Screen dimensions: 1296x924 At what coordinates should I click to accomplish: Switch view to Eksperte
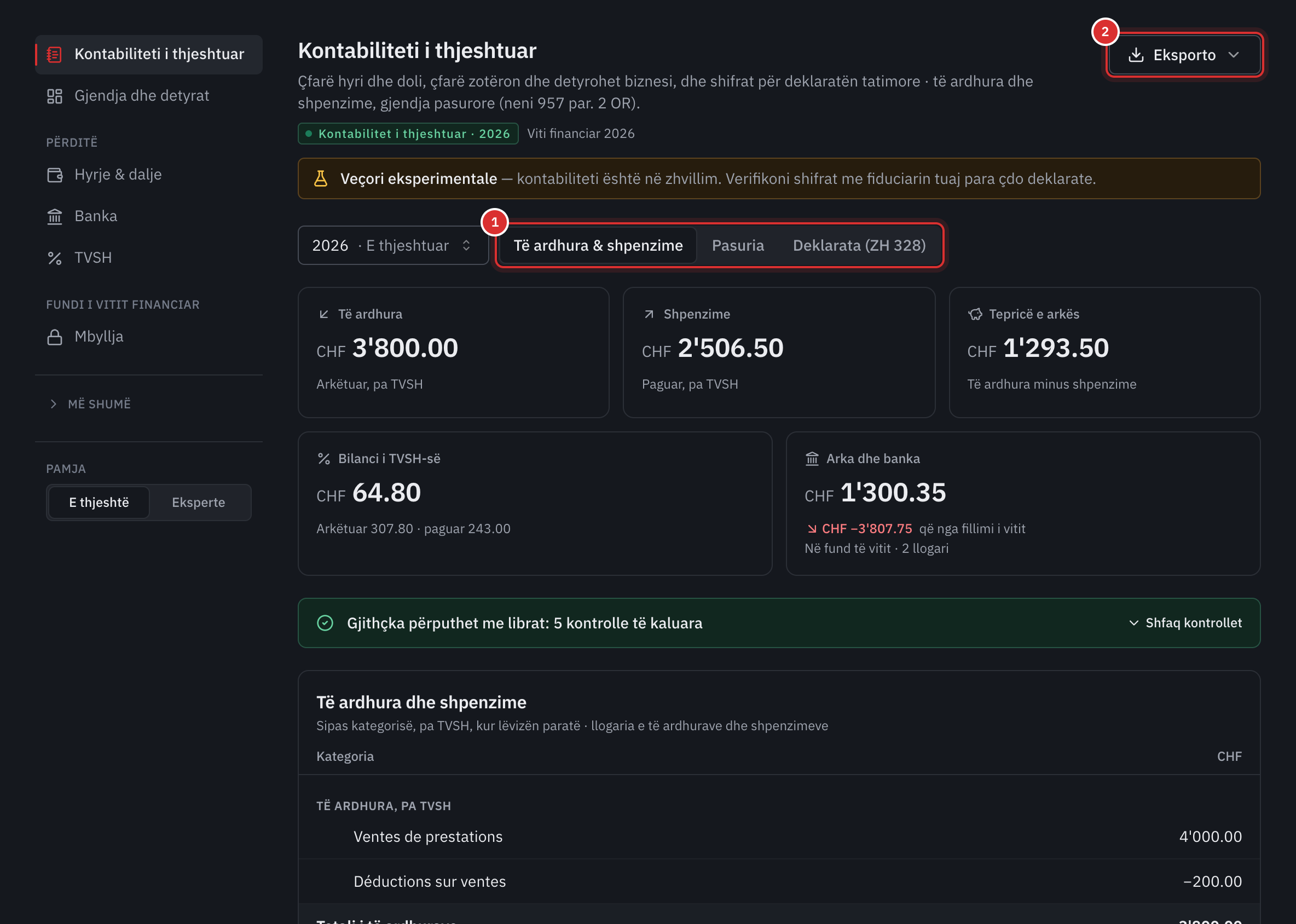tap(199, 503)
